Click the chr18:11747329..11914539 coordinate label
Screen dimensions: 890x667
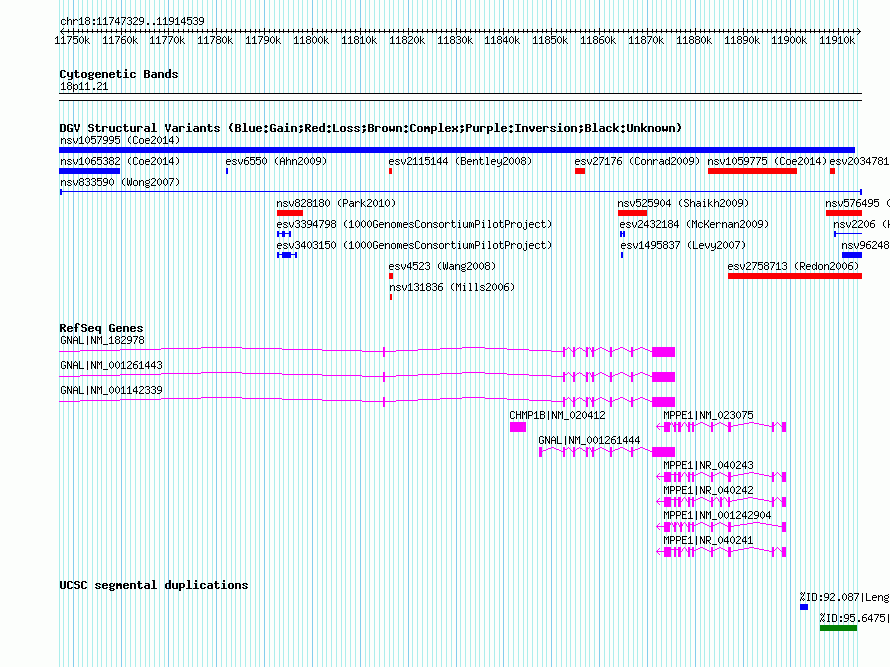point(132,22)
